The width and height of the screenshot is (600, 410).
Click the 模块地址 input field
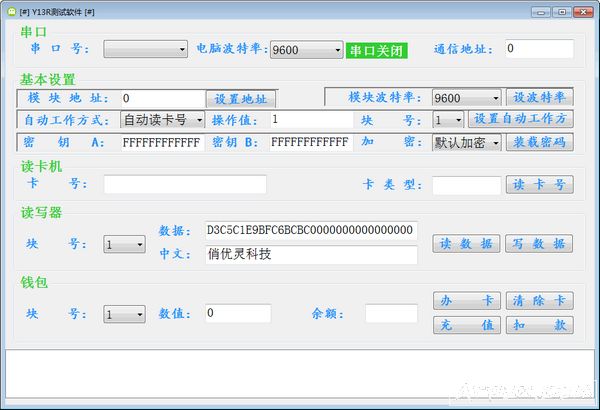tap(163, 98)
